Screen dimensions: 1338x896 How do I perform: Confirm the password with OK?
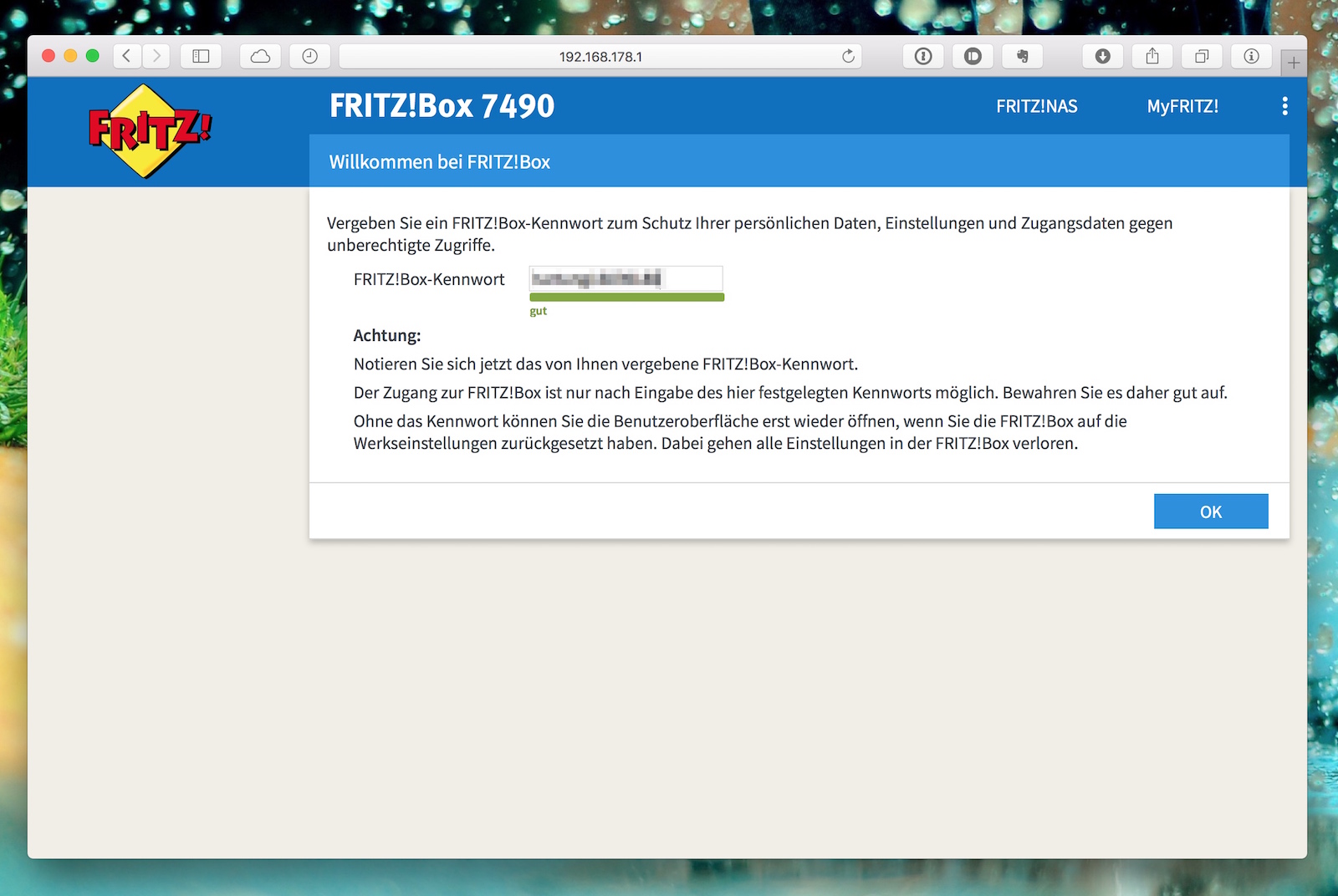1211,512
